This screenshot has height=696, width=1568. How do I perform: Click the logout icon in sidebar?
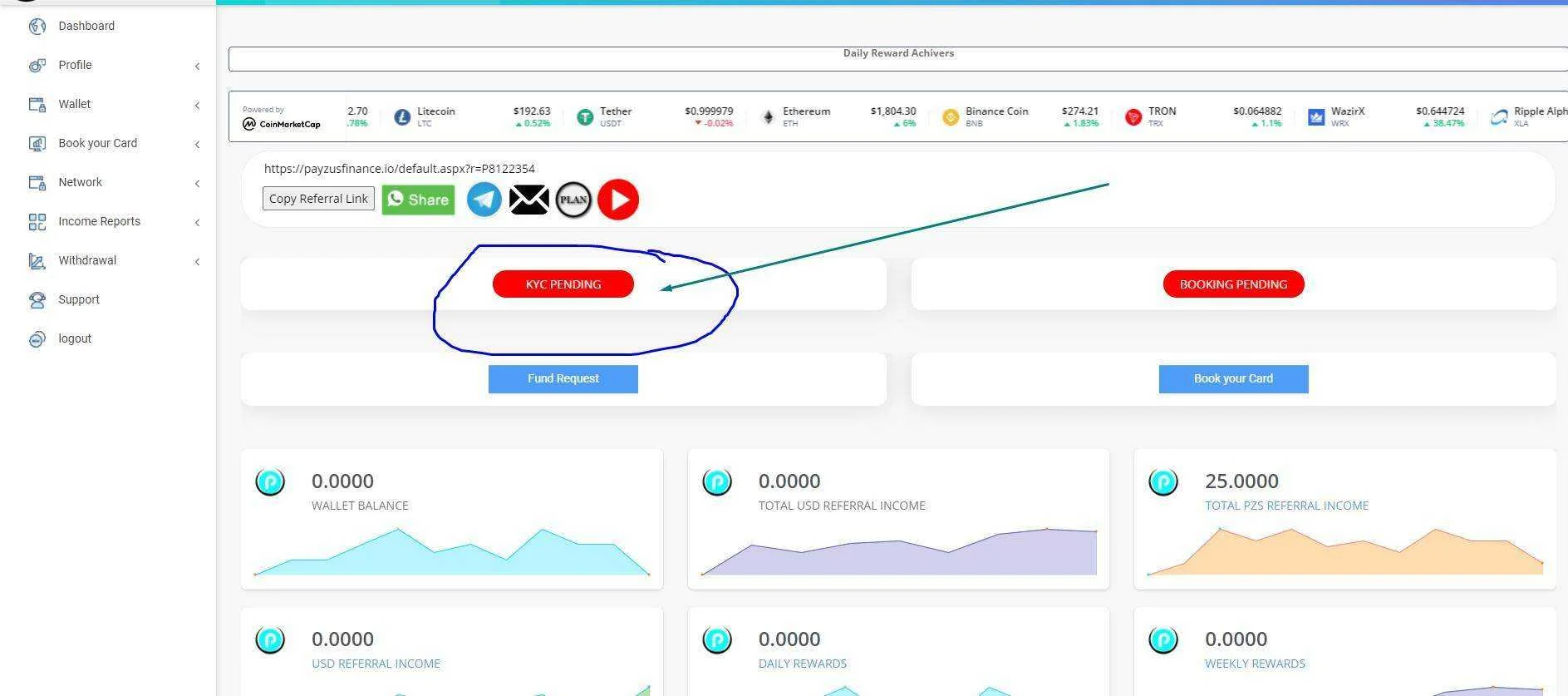point(37,339)
